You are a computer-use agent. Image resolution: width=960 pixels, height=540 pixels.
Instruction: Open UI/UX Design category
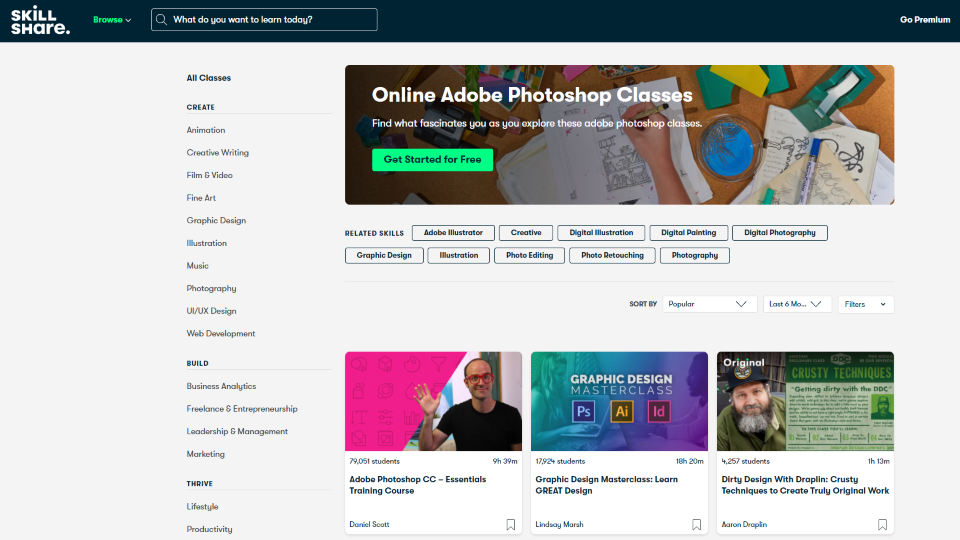(x=211, y=311)
